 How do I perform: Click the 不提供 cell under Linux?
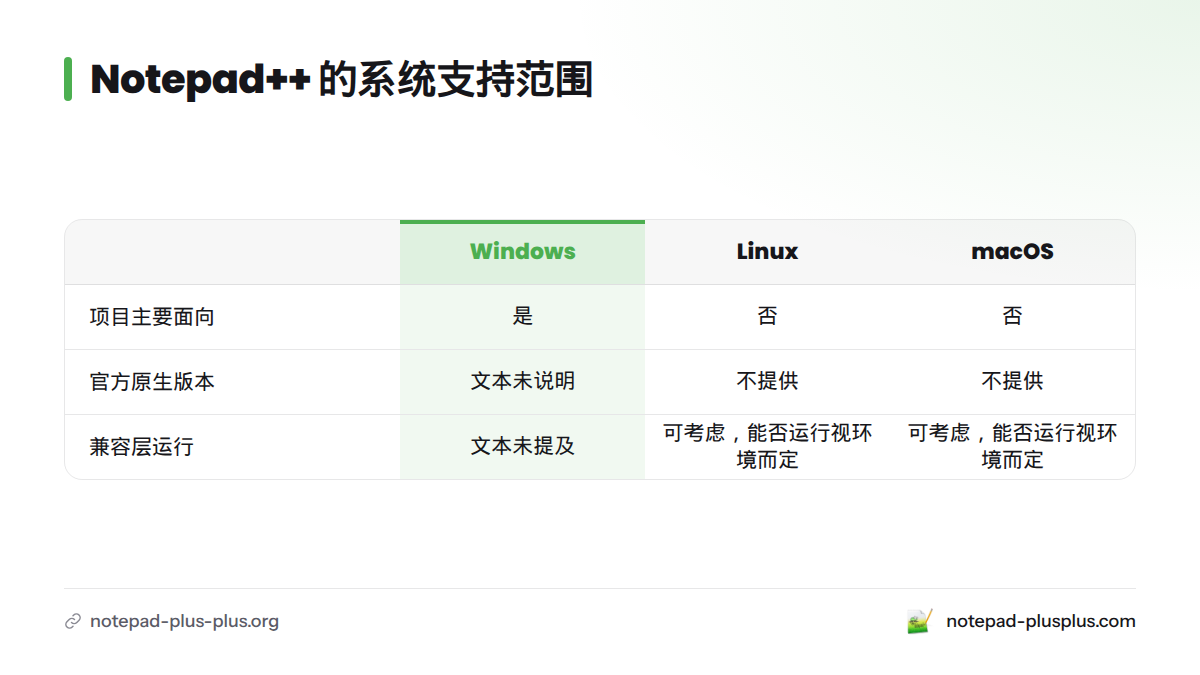click(x=767, y=382)
